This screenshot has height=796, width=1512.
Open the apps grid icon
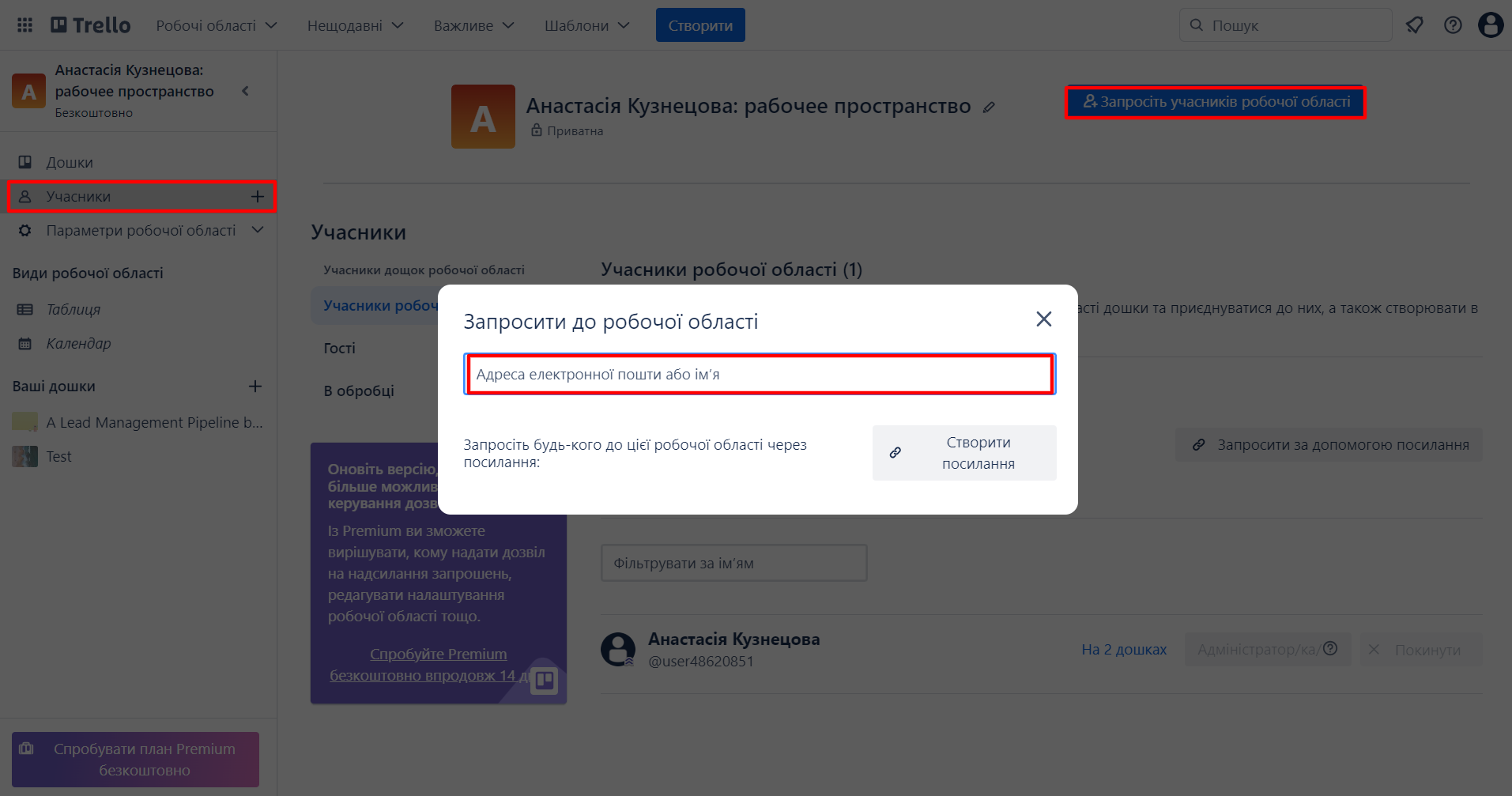pos(24,25)
